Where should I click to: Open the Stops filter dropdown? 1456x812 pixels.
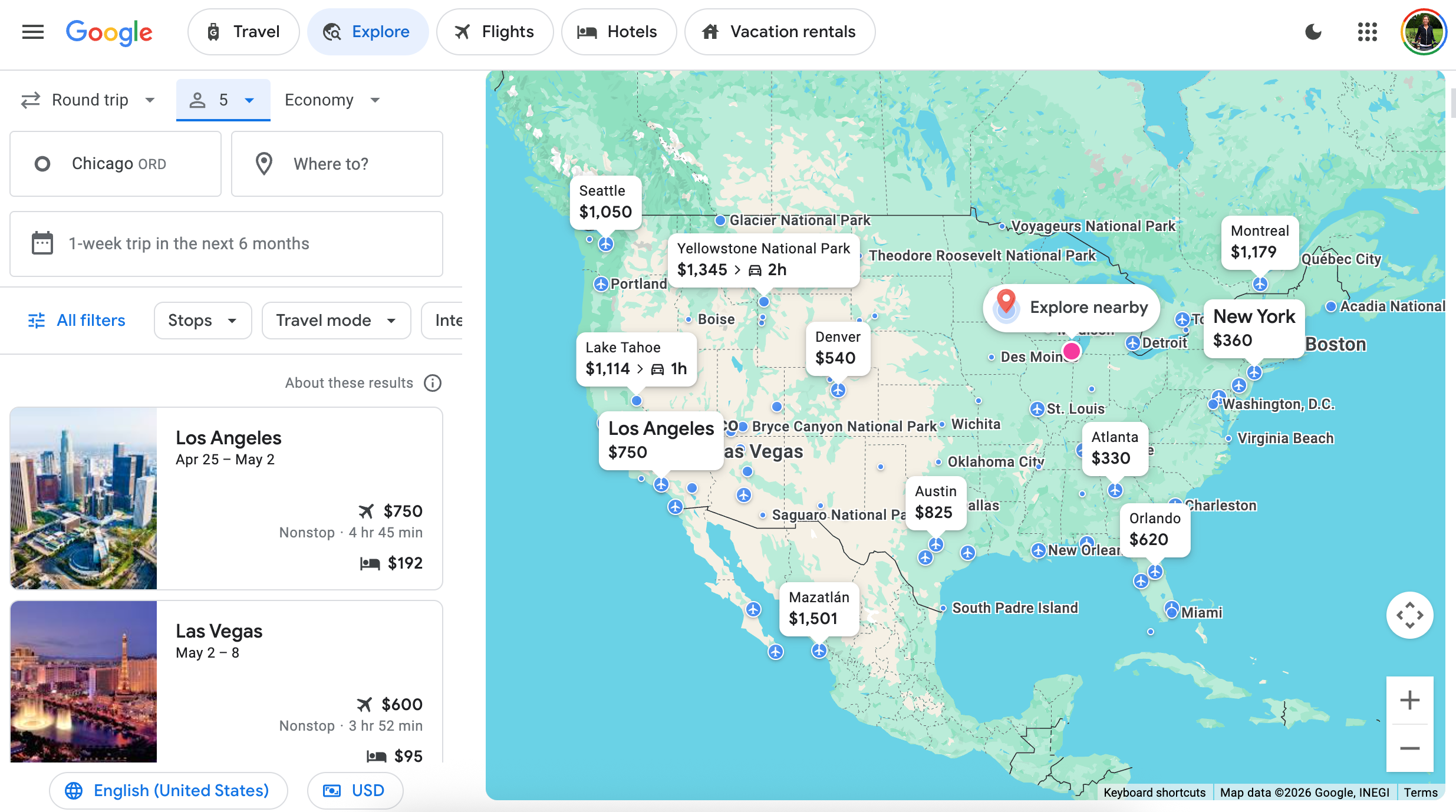202,321
